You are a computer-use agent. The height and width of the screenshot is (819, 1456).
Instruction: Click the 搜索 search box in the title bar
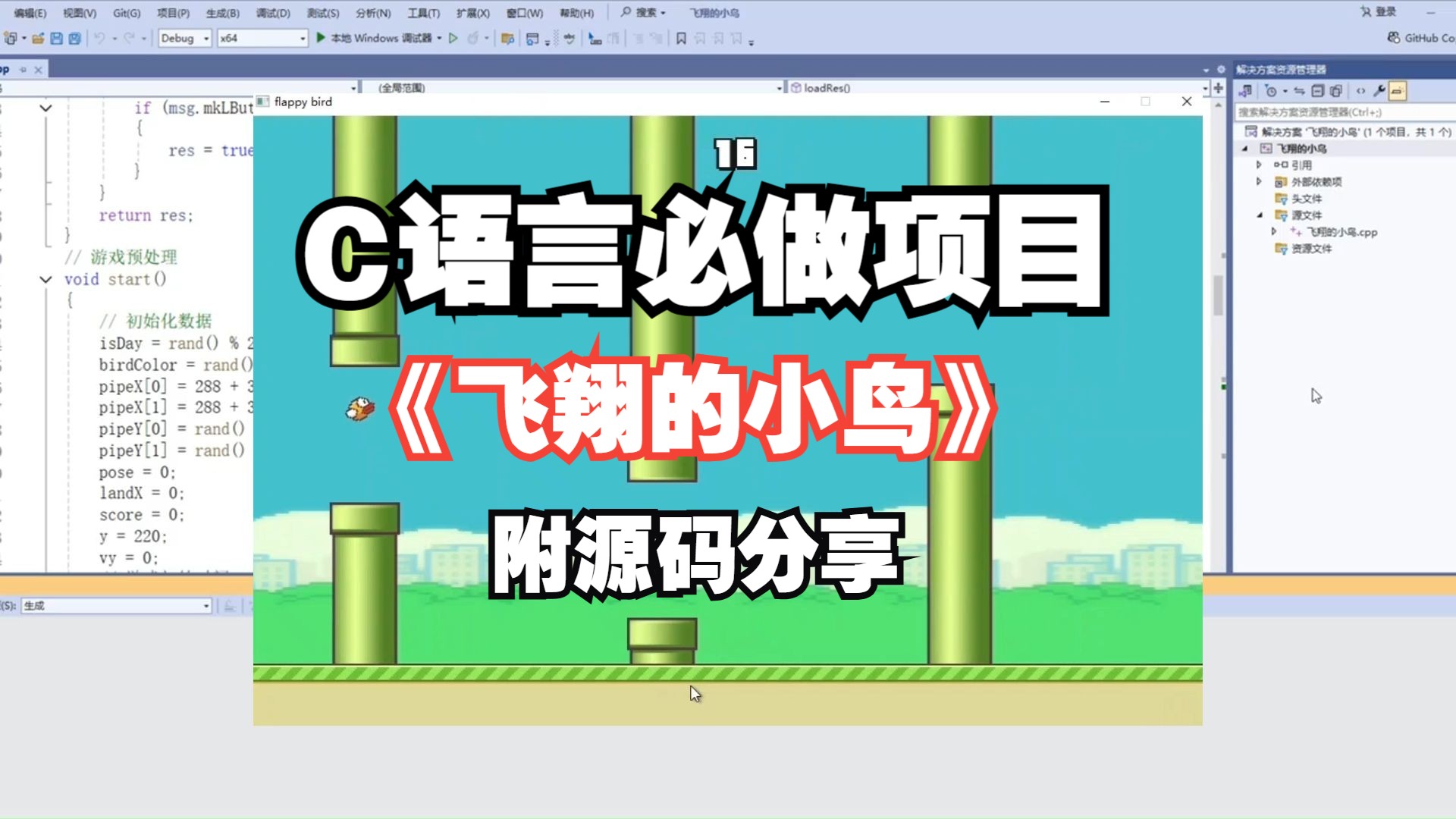coord(643,12)
